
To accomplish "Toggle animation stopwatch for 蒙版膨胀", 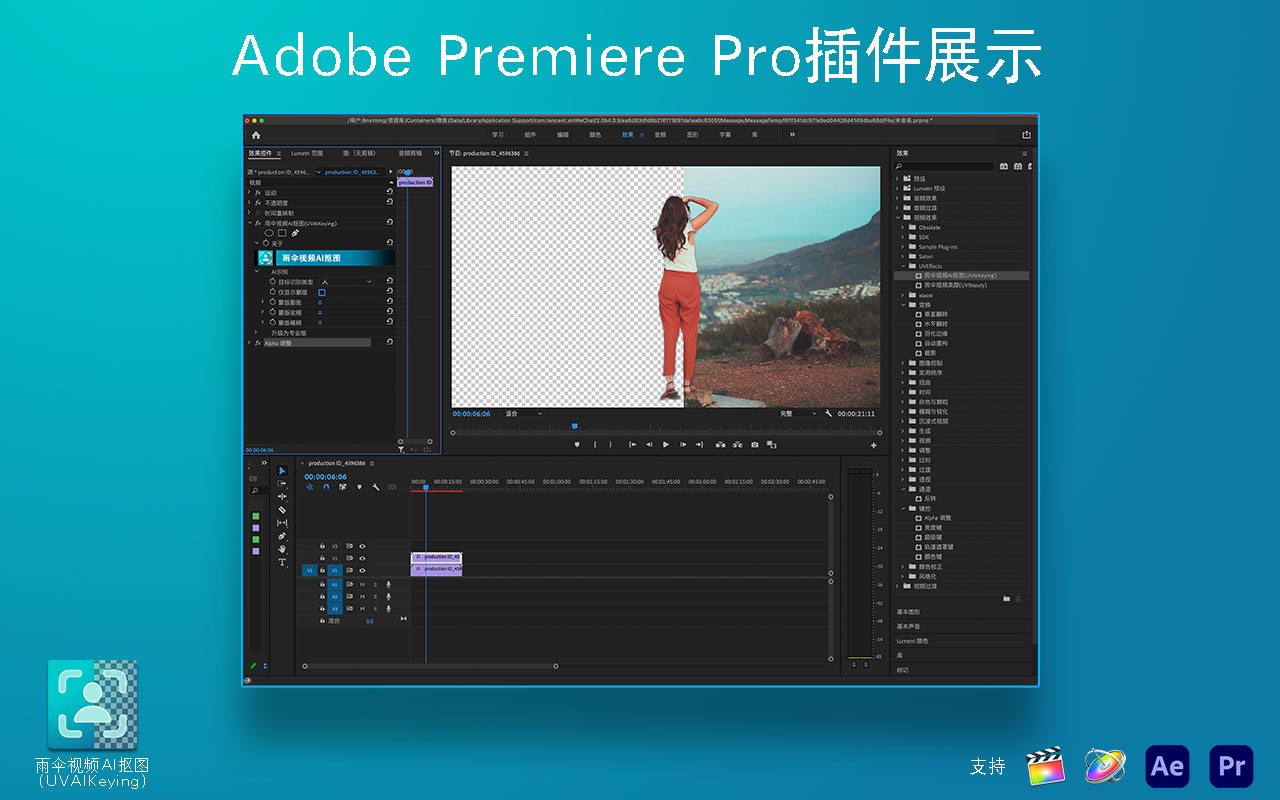I will (x=271, y=302).
